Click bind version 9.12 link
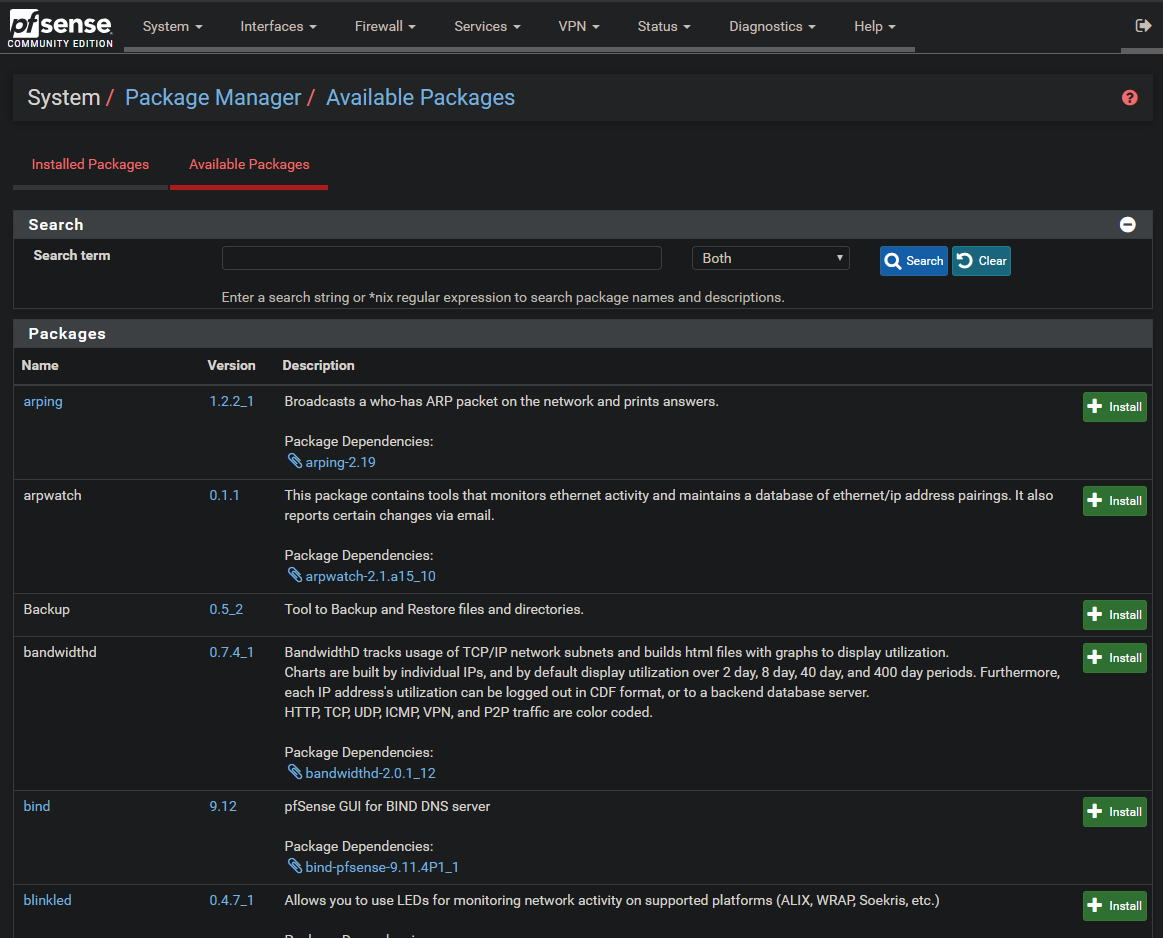This screenshot has width=1163, height=938. tap(223, 806)
